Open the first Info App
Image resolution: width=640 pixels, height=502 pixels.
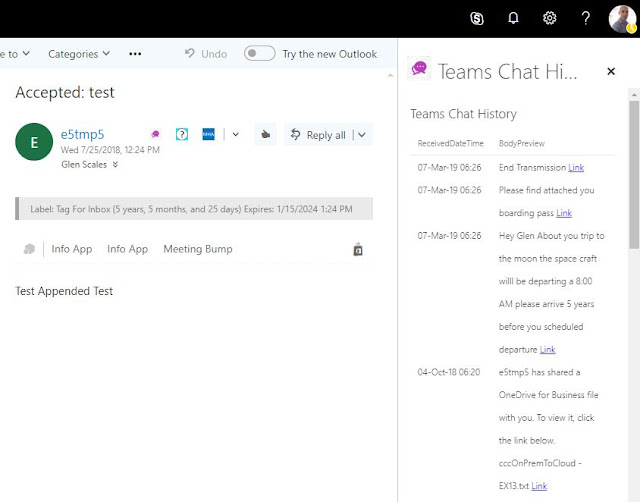[x=72, y=249]
